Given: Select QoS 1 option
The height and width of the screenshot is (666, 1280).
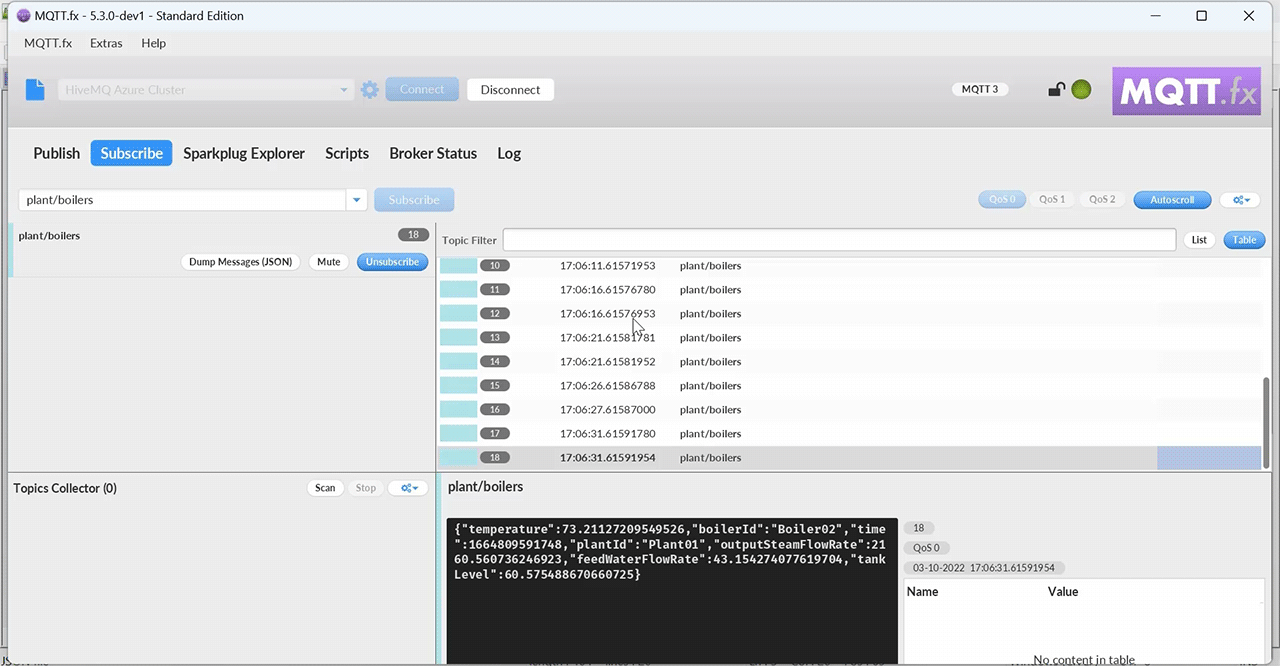Looking at the screenshot, I should click(1052, 199).
